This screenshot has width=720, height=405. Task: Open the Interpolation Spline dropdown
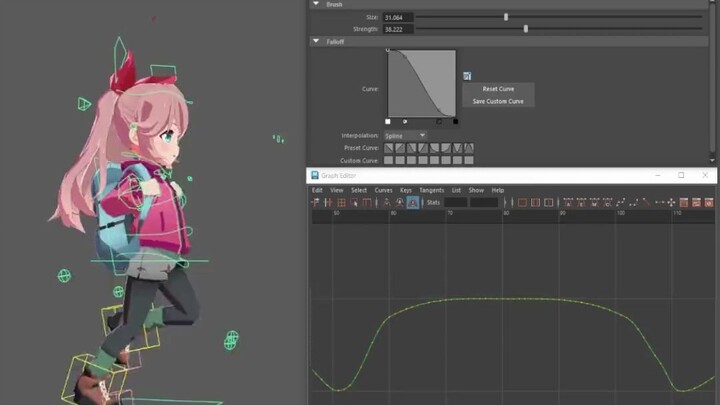pos(406,135)
